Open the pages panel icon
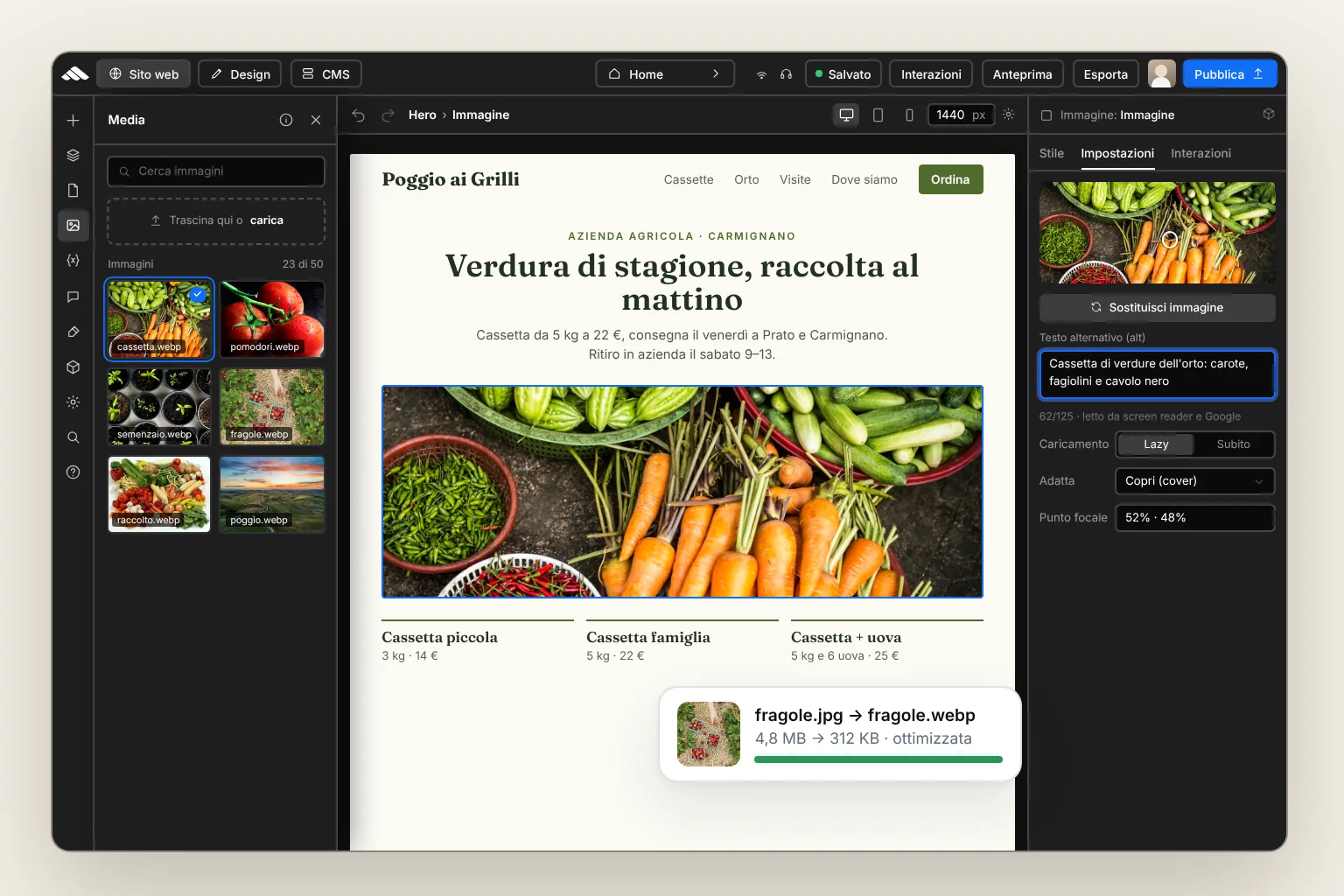This screenshot has height=896, width=1344. point(73,191)
